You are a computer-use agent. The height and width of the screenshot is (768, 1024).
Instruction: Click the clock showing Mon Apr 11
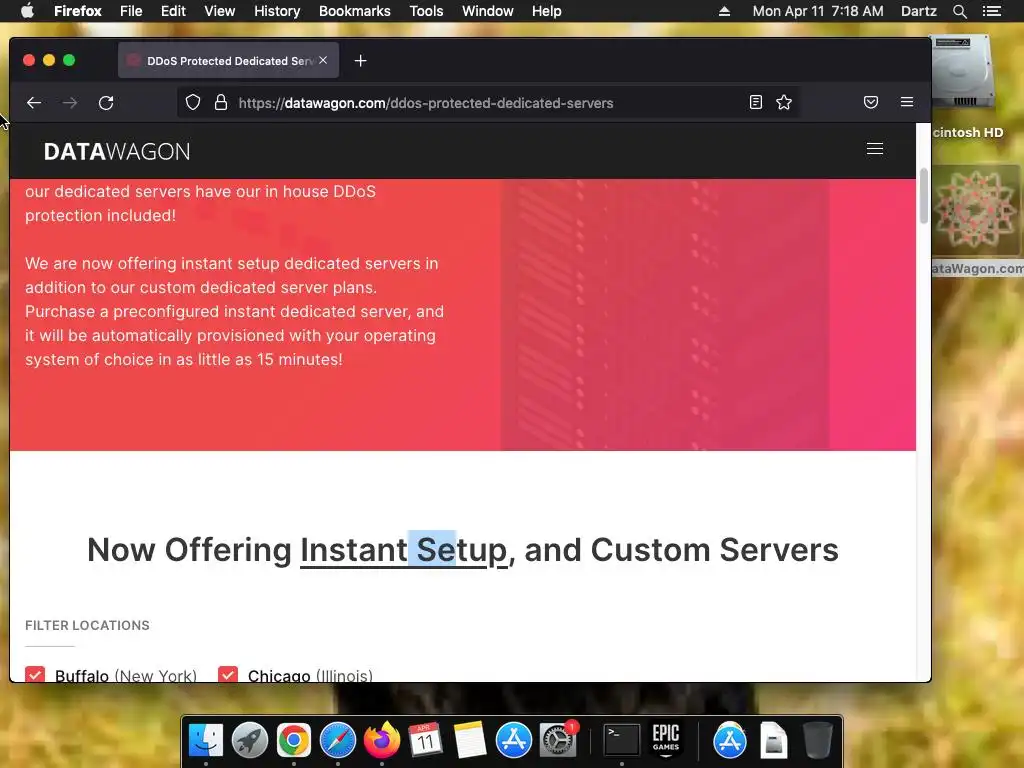click(818, 11)
